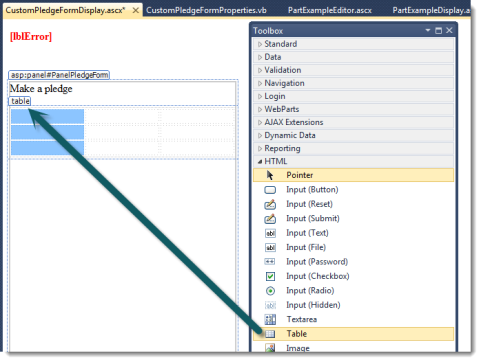Select Input (Radio) label in Toolbox

pyautogui.click(x=310, y=291)
